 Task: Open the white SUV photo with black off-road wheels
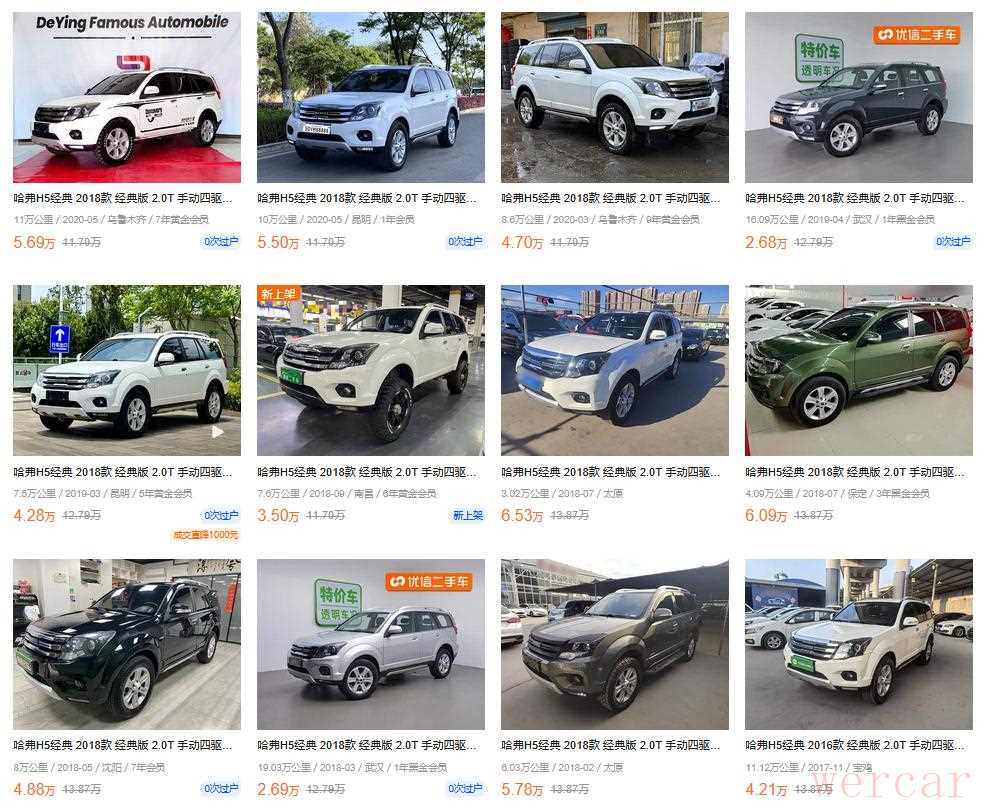[x=371, y=370]
